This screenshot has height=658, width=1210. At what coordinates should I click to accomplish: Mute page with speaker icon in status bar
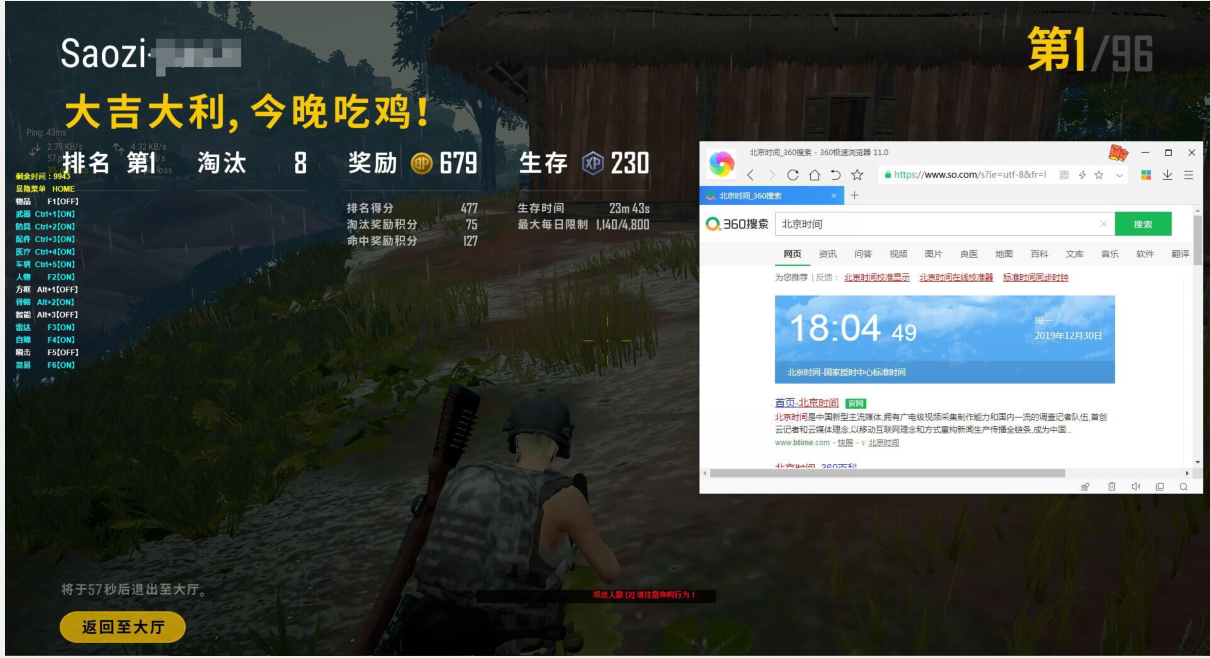(1135, 486)
